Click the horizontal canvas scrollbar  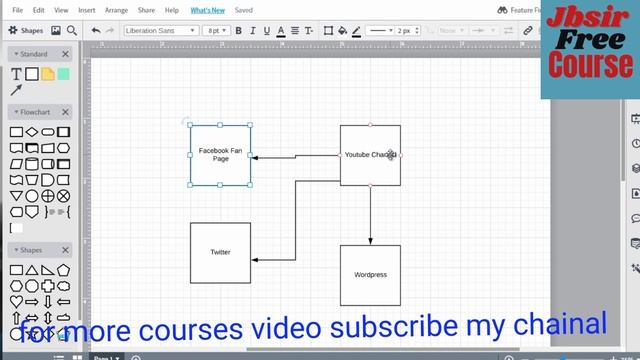pos(383,349)
